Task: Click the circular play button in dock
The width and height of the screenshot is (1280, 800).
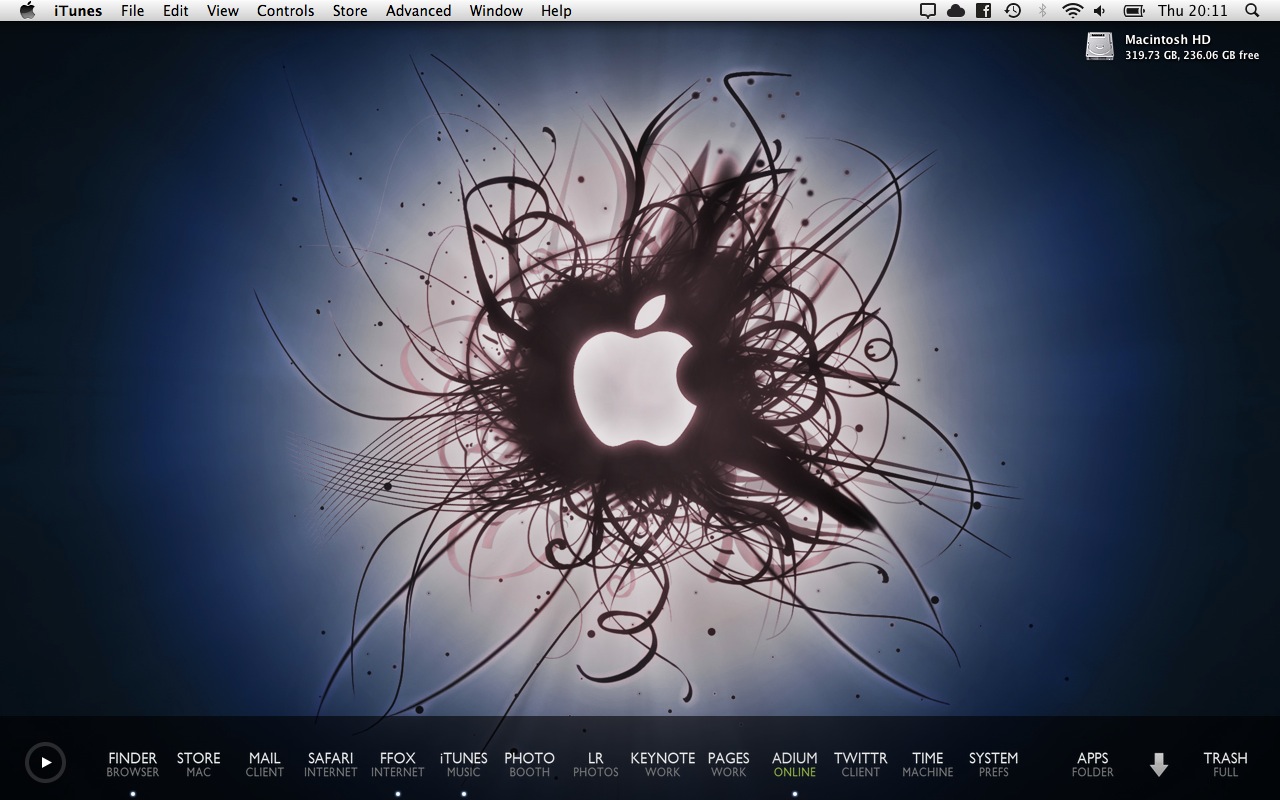Action: pos(45,762)
